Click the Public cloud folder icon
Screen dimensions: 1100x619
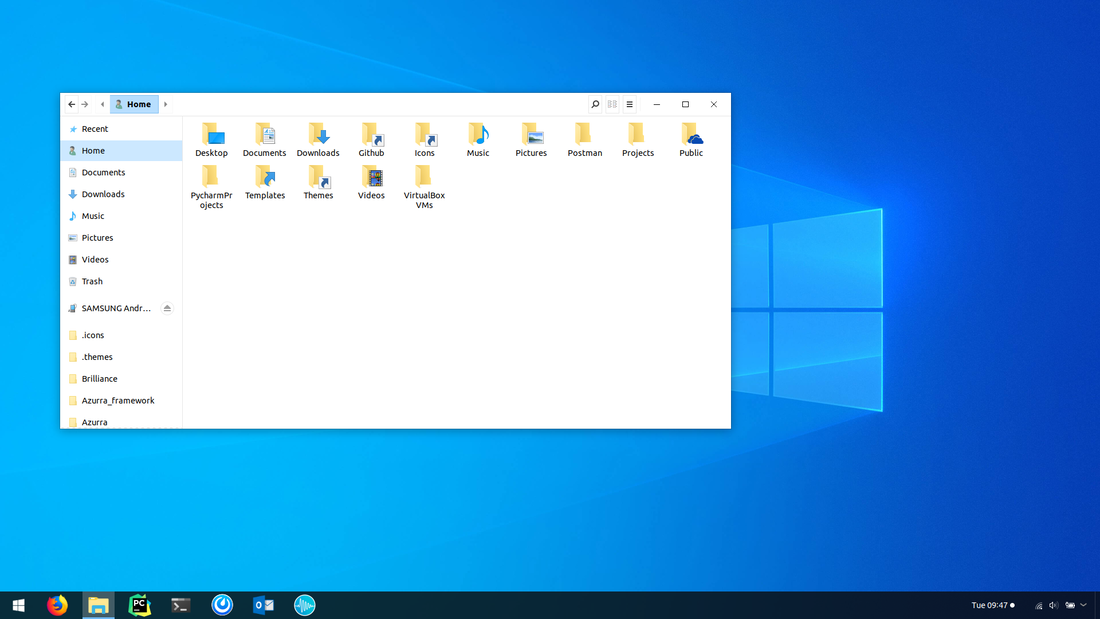pos(691,135)
